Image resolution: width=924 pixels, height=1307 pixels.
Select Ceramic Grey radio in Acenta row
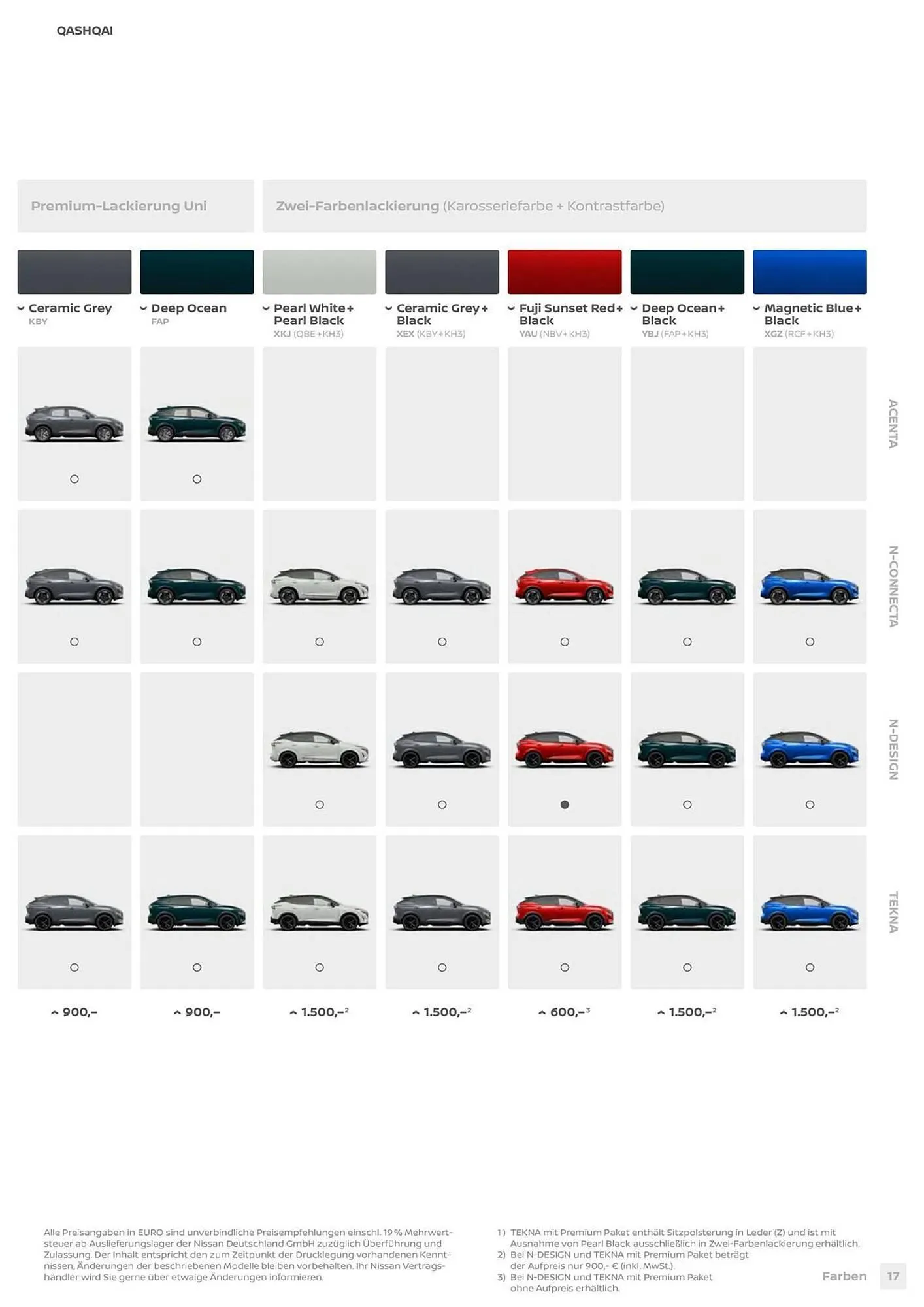click(74, 479)
